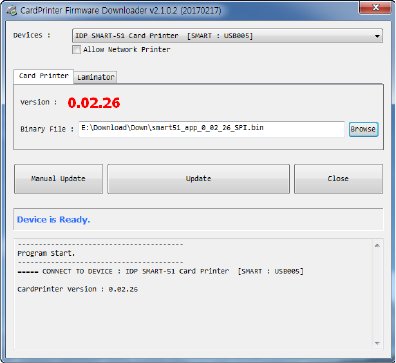Select the Card Printer tab
Screen dimensions: 396x363
(43, 76)
